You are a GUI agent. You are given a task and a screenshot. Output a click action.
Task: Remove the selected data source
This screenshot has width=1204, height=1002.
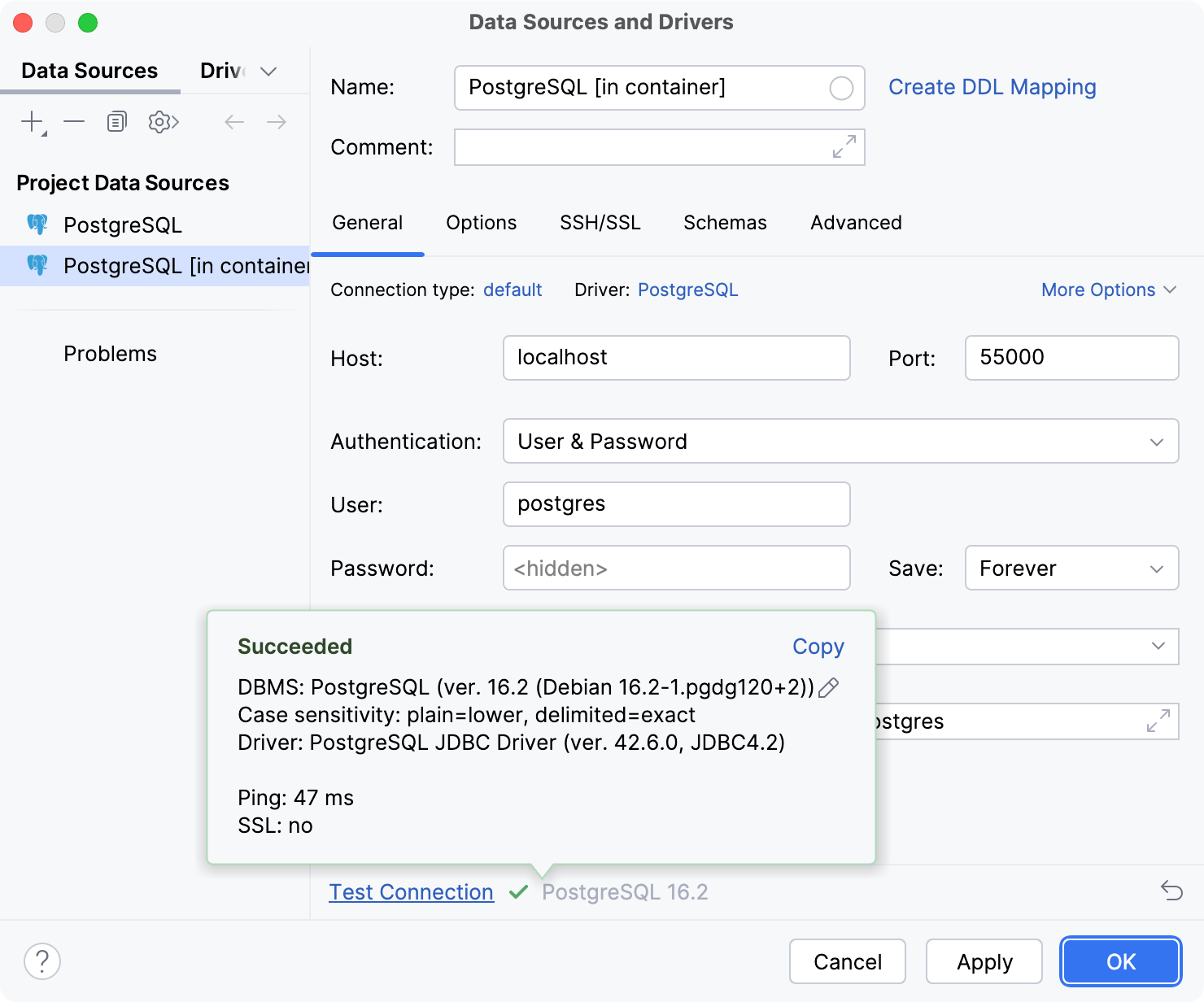pyautogui.click(x=74, y=121)
